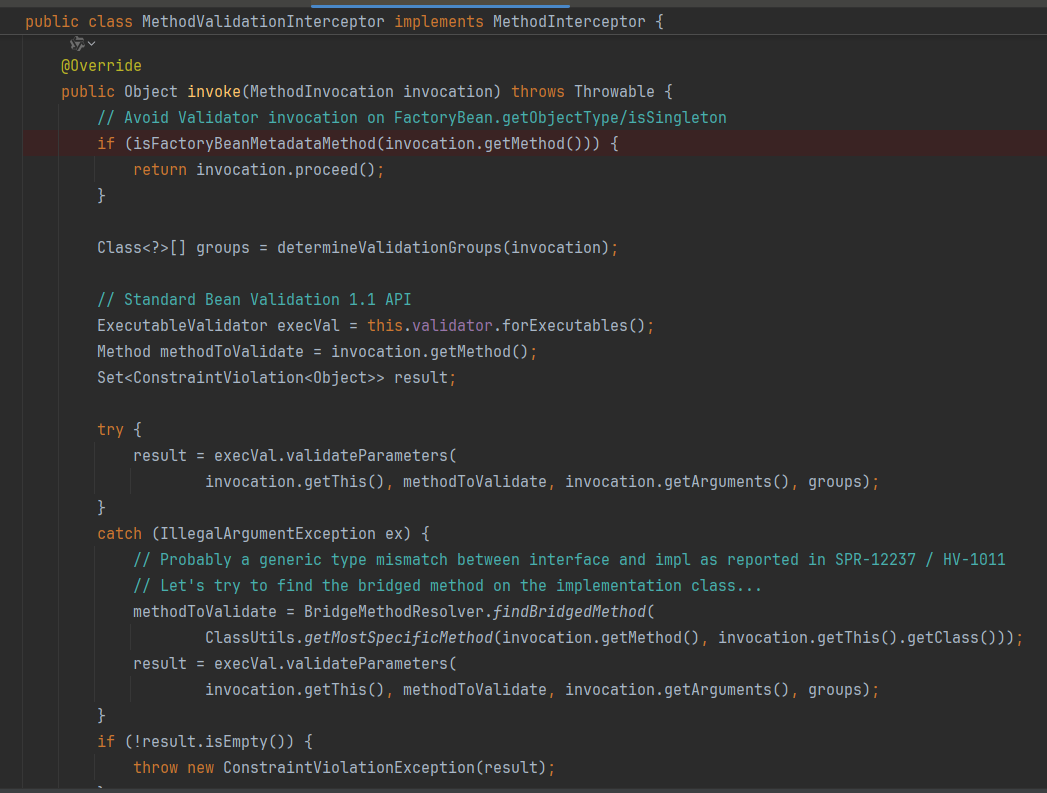The height and width of the screenshot is (793, 1047).
Task: Click the try keyword
Action: [x=110, y=430]
